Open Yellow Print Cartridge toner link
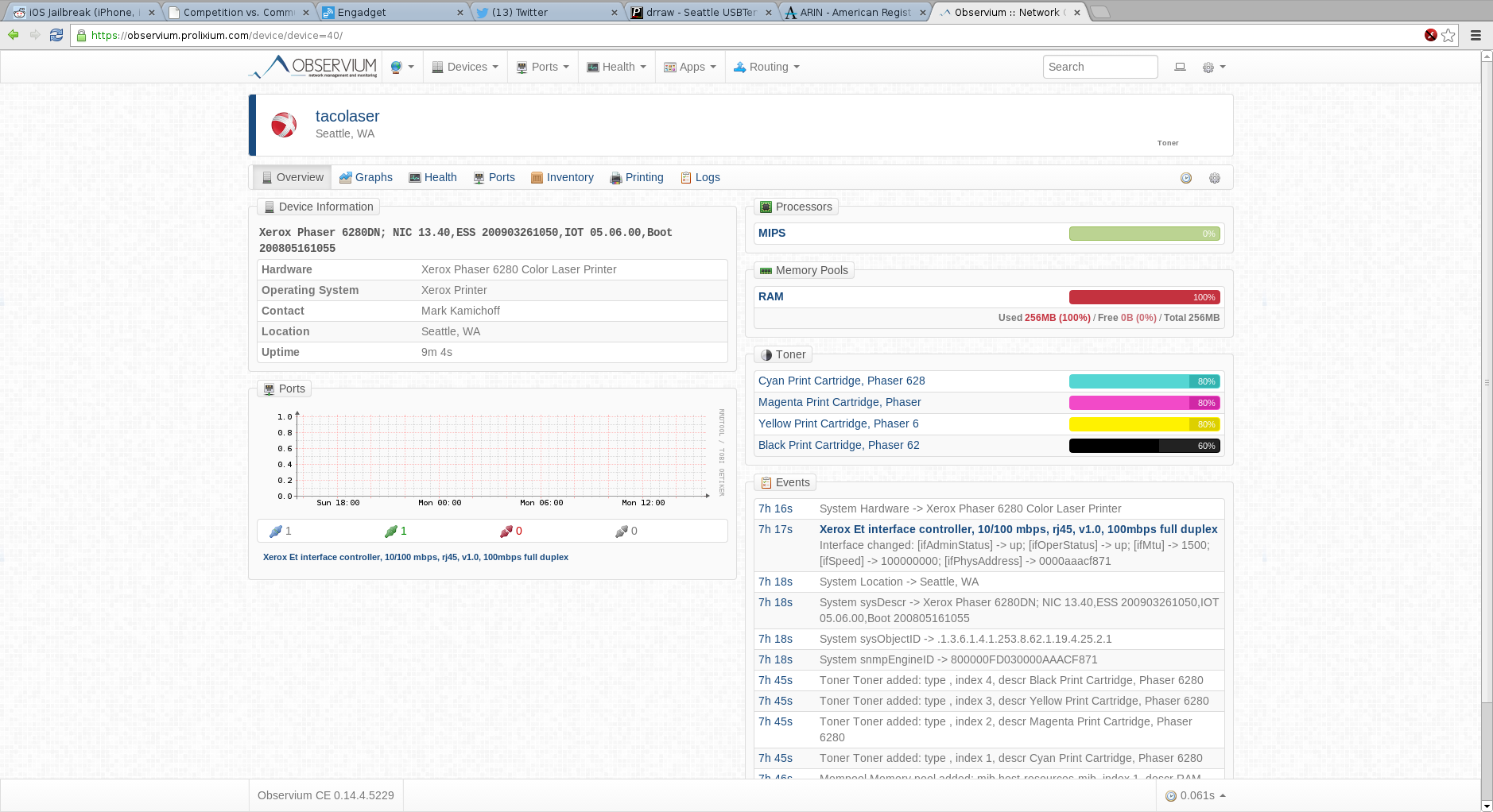This screenshot has height=812, width=1493. pos(838,423)
